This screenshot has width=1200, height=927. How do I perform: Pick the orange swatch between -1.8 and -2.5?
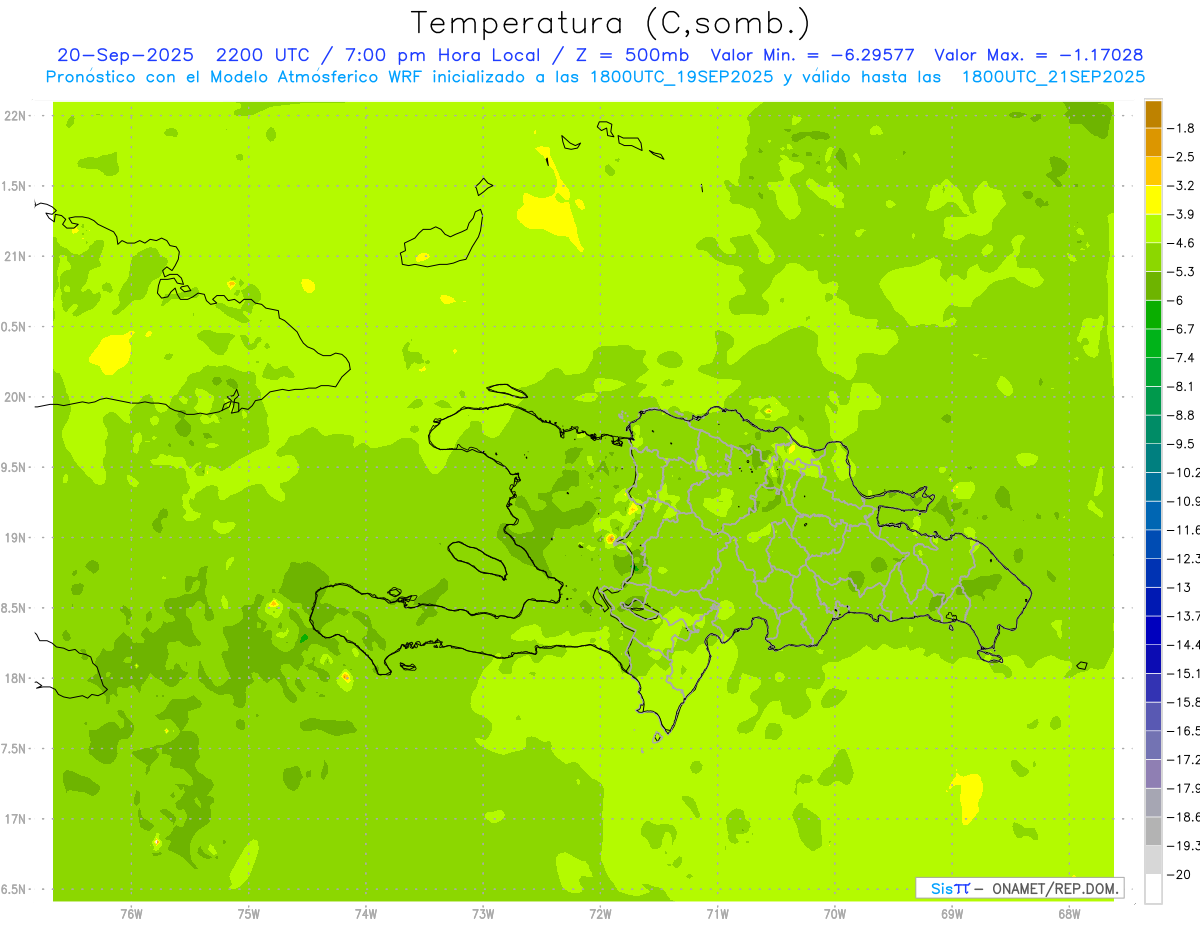[x=1153, y=142]
